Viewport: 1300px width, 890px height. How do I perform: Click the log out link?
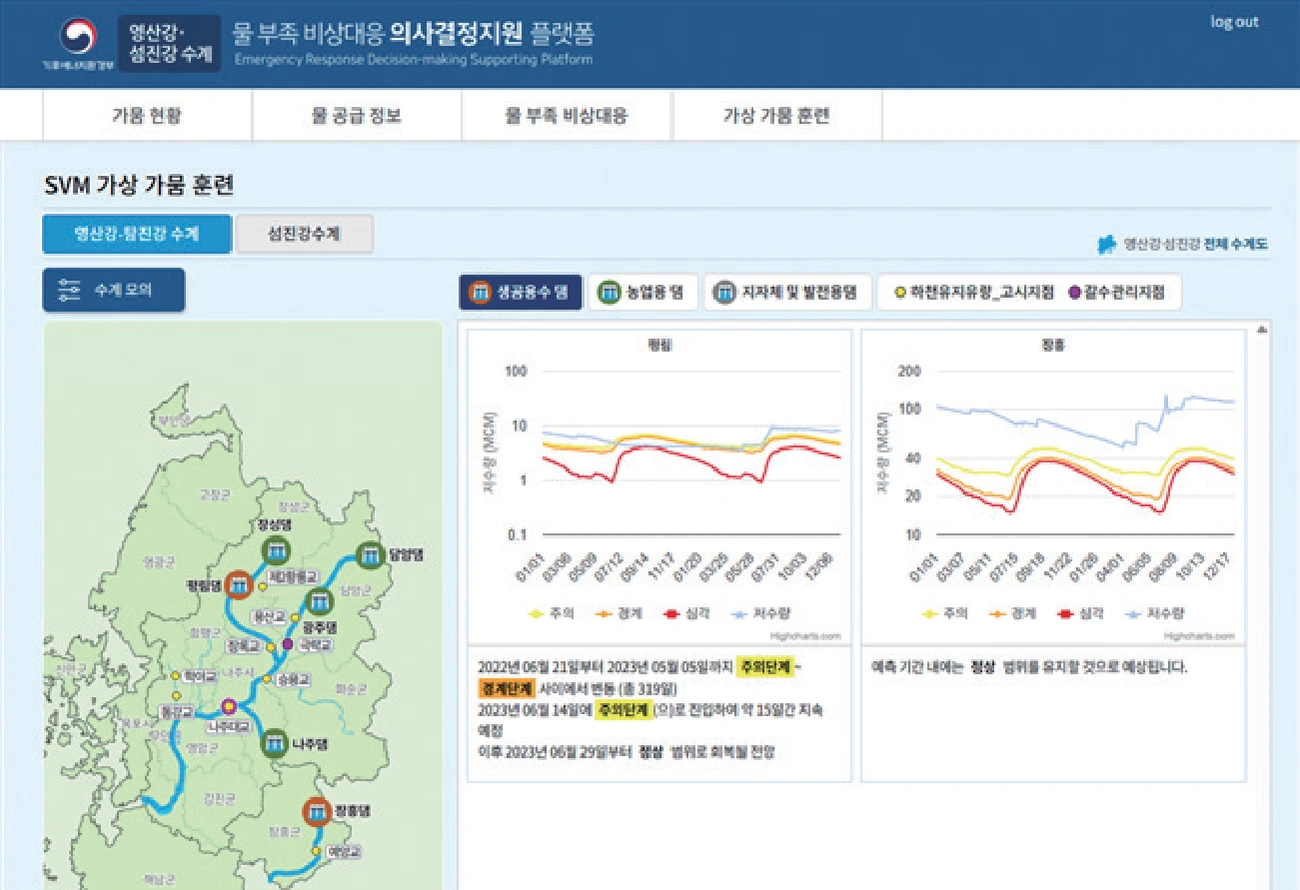[1235, 22]
